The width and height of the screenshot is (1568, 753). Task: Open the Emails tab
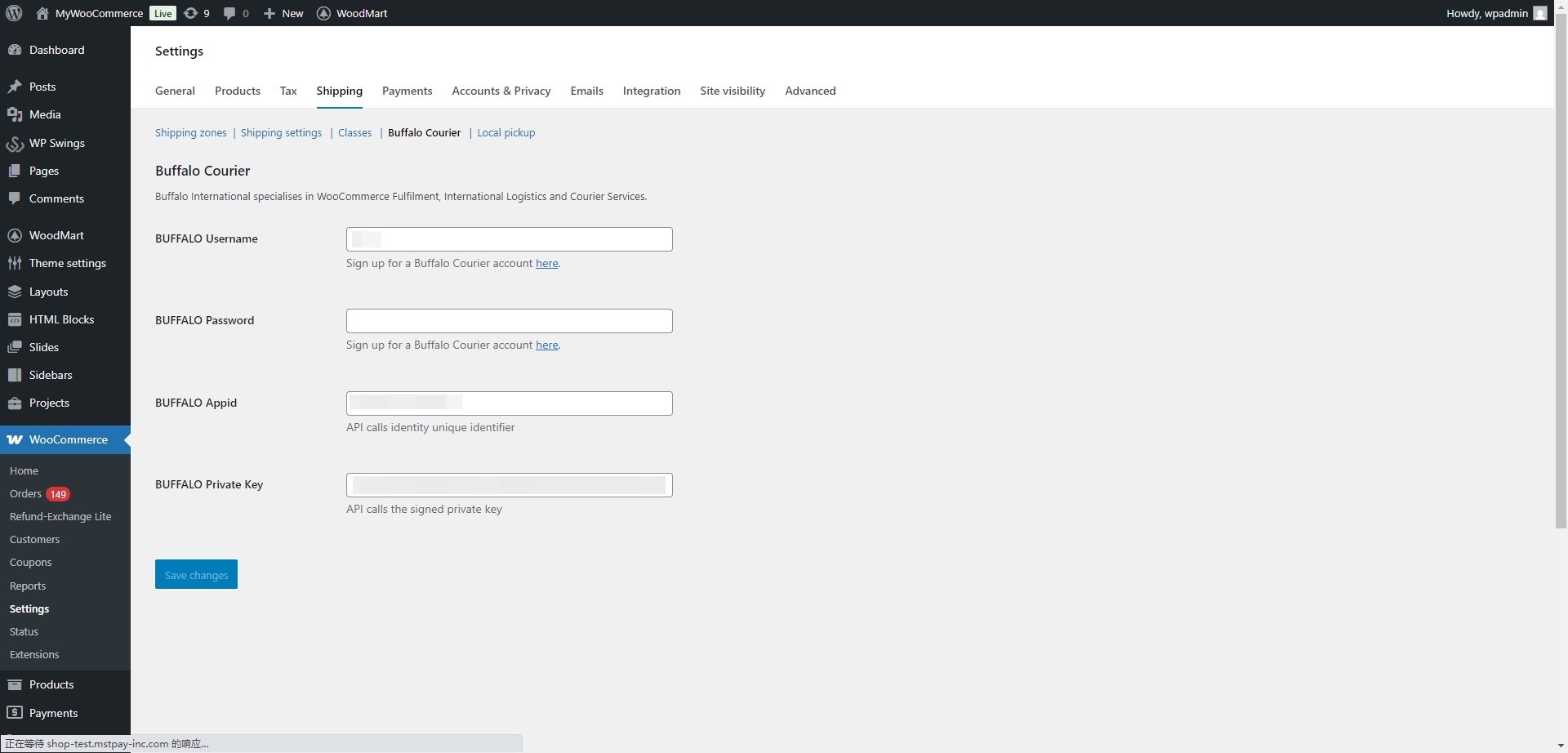click(587, 91)
